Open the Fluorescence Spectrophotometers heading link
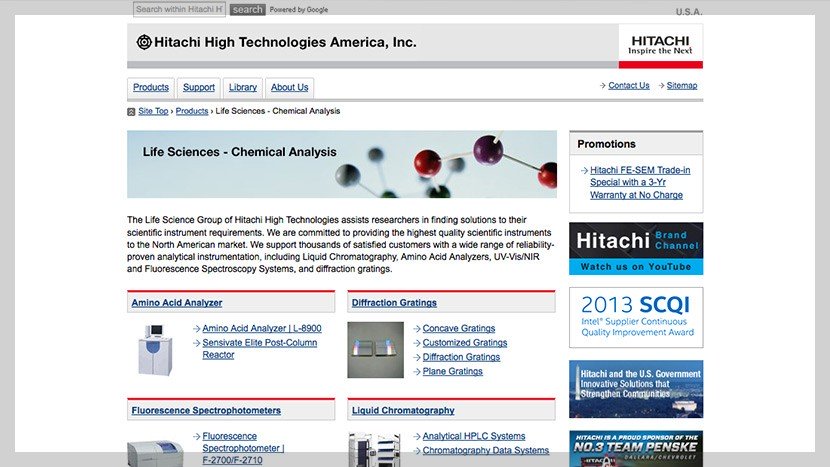The height and width of the screenshot is (467, 830). tap(206, 410)
